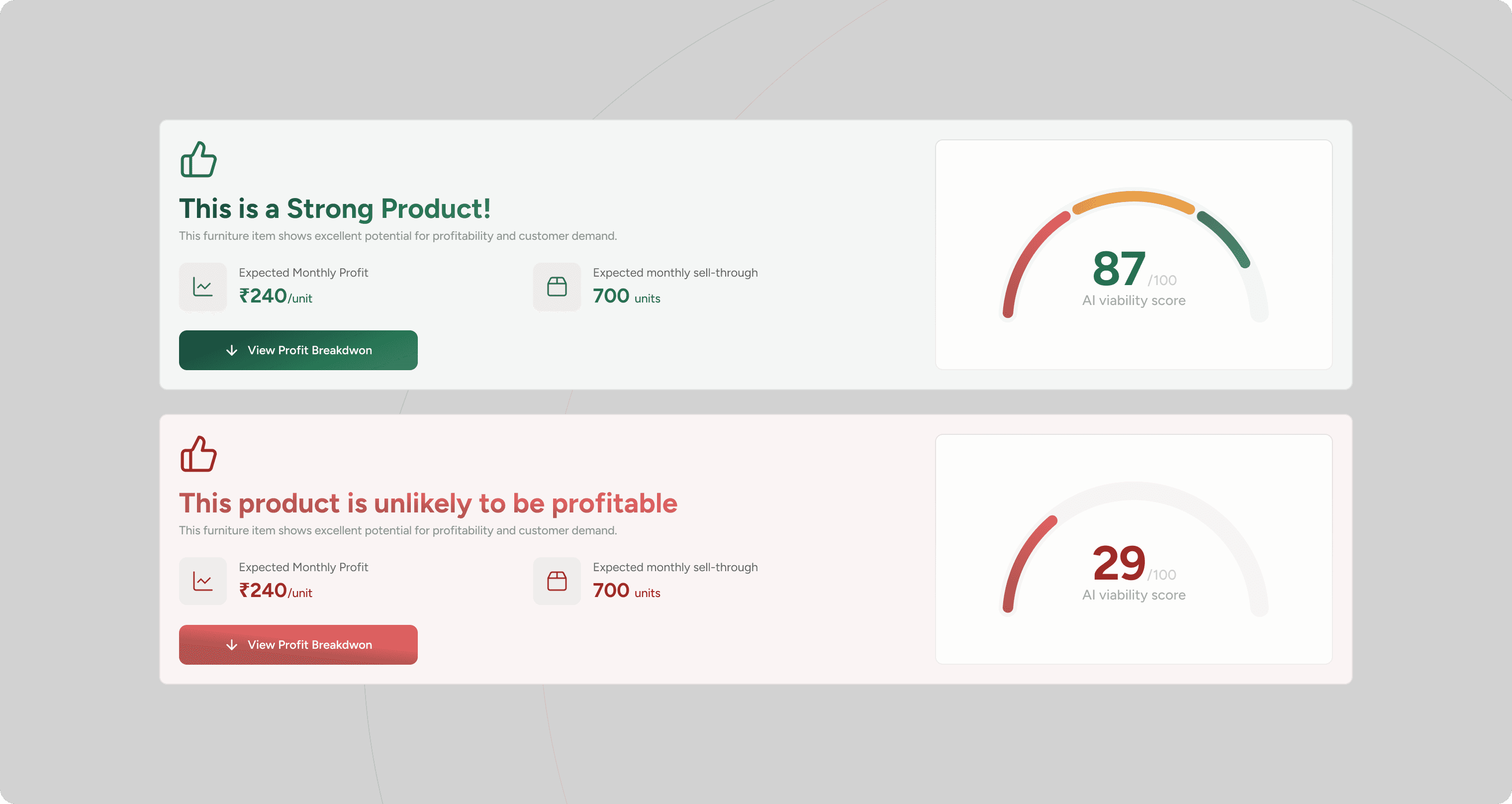Click the red thumbs-up icon
Screen dimensions: 1512x804
coord(198,454)
